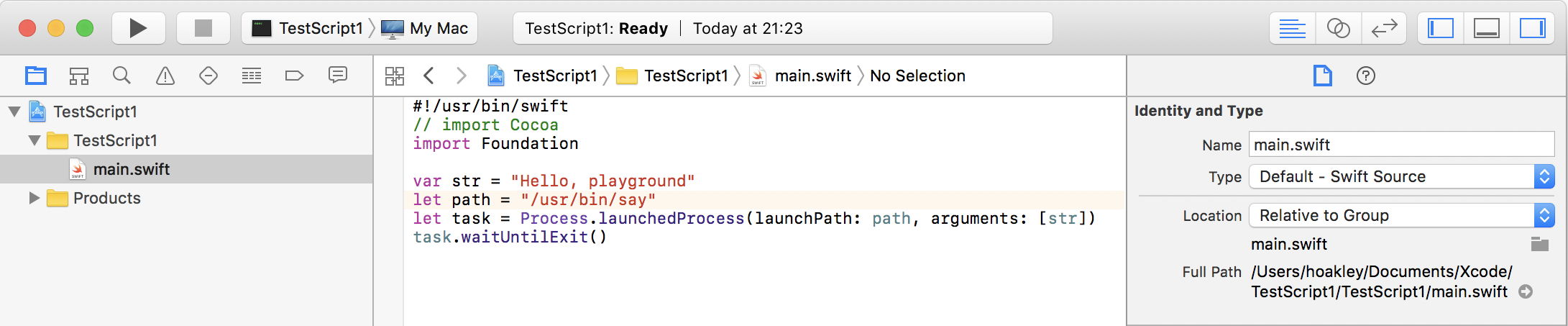
Task: Click the task.waitUntilExit() line
Action: pos(510,237)
